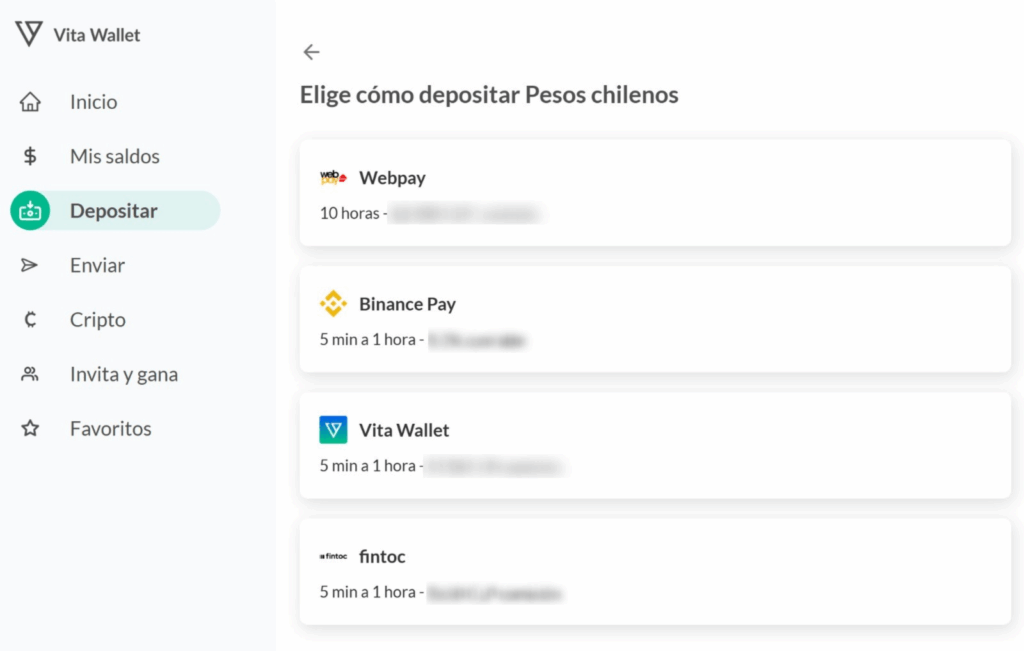The image size is (1024, 651).
Task: Open the Cripto currency symbol icon
Action: coord(30,319)
